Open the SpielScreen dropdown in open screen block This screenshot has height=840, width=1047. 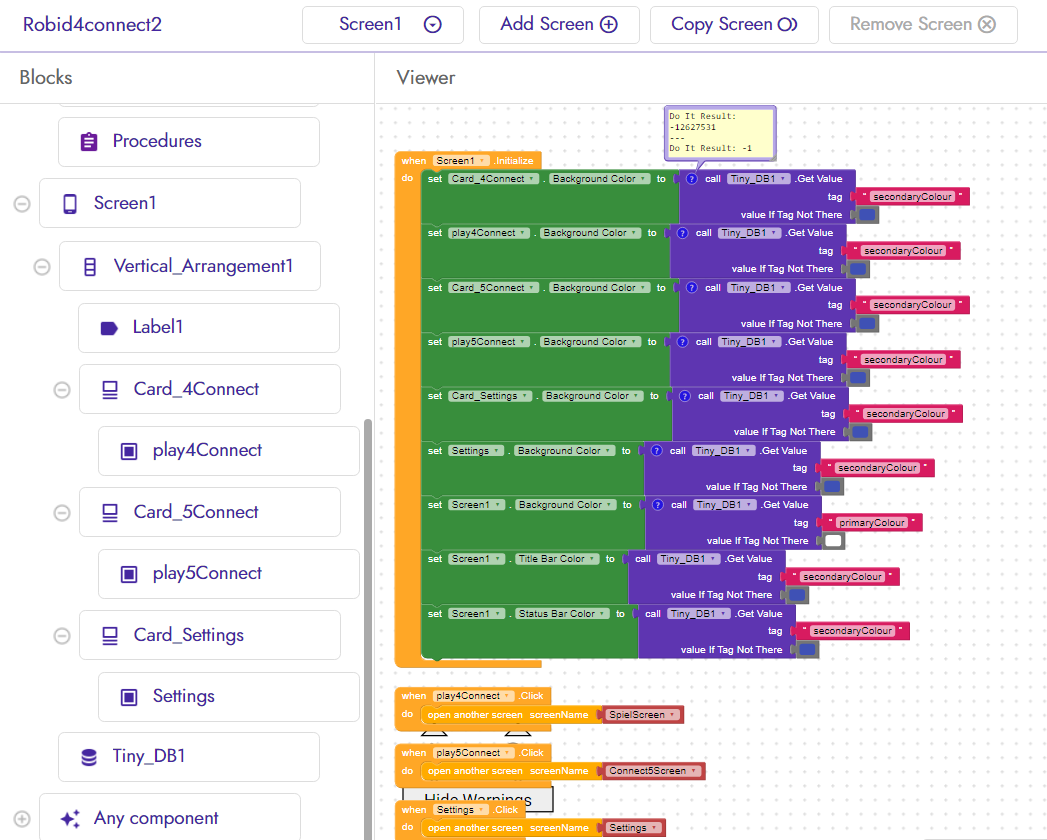pyautogui.click(x=671, y=714)
